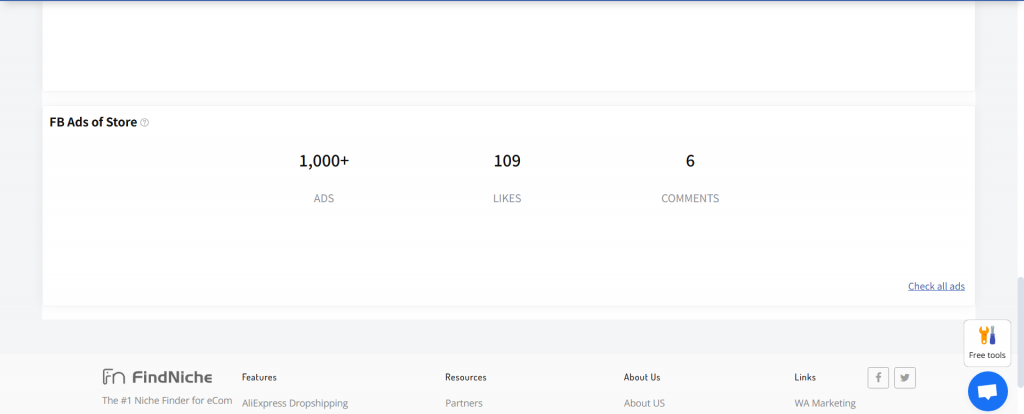Click the Links footer heading
Viewport: 1024px width, 414px height.
805,377
